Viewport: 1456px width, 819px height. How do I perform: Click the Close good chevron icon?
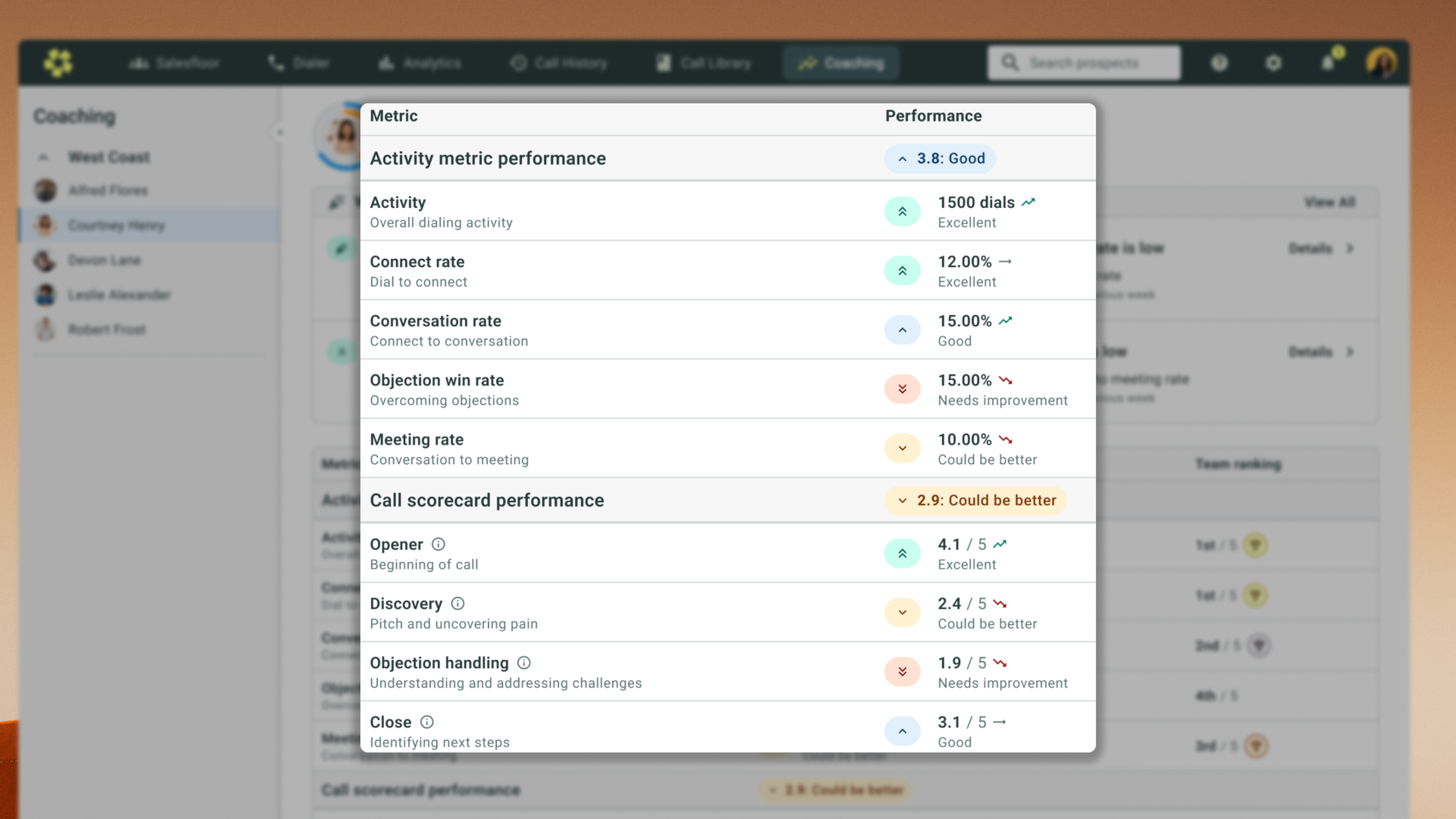pyautogui.click(x=903, y=731)
